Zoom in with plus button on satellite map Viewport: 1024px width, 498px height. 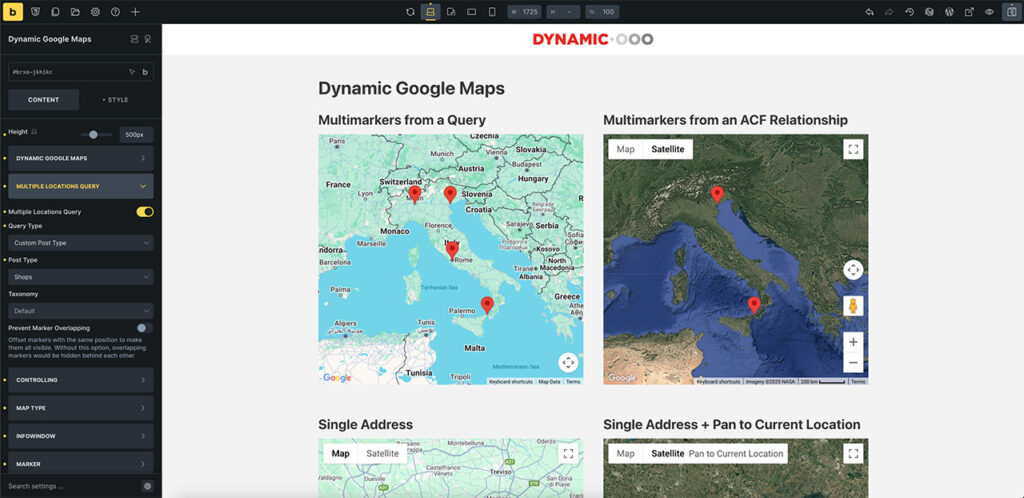pos(853,341)
